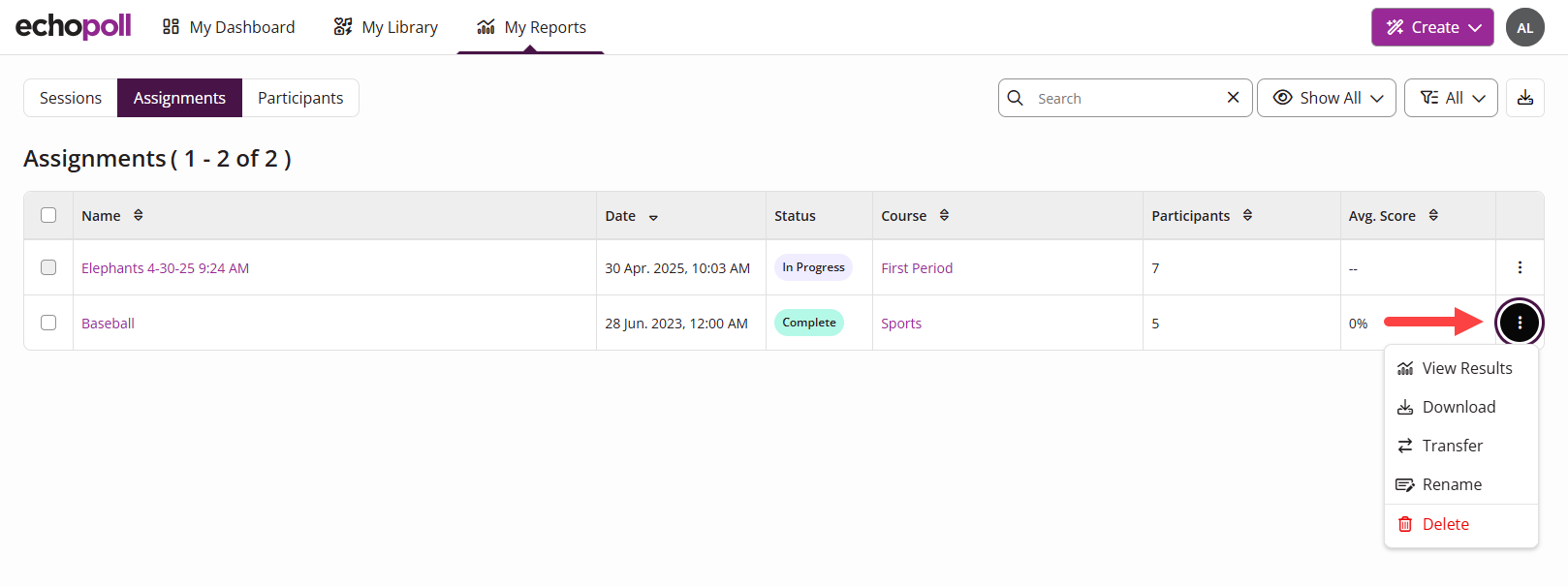The height and width of the screenshot is (587, 1568).
Task: Sort by Name column arrows
Action: coord(139,215)
